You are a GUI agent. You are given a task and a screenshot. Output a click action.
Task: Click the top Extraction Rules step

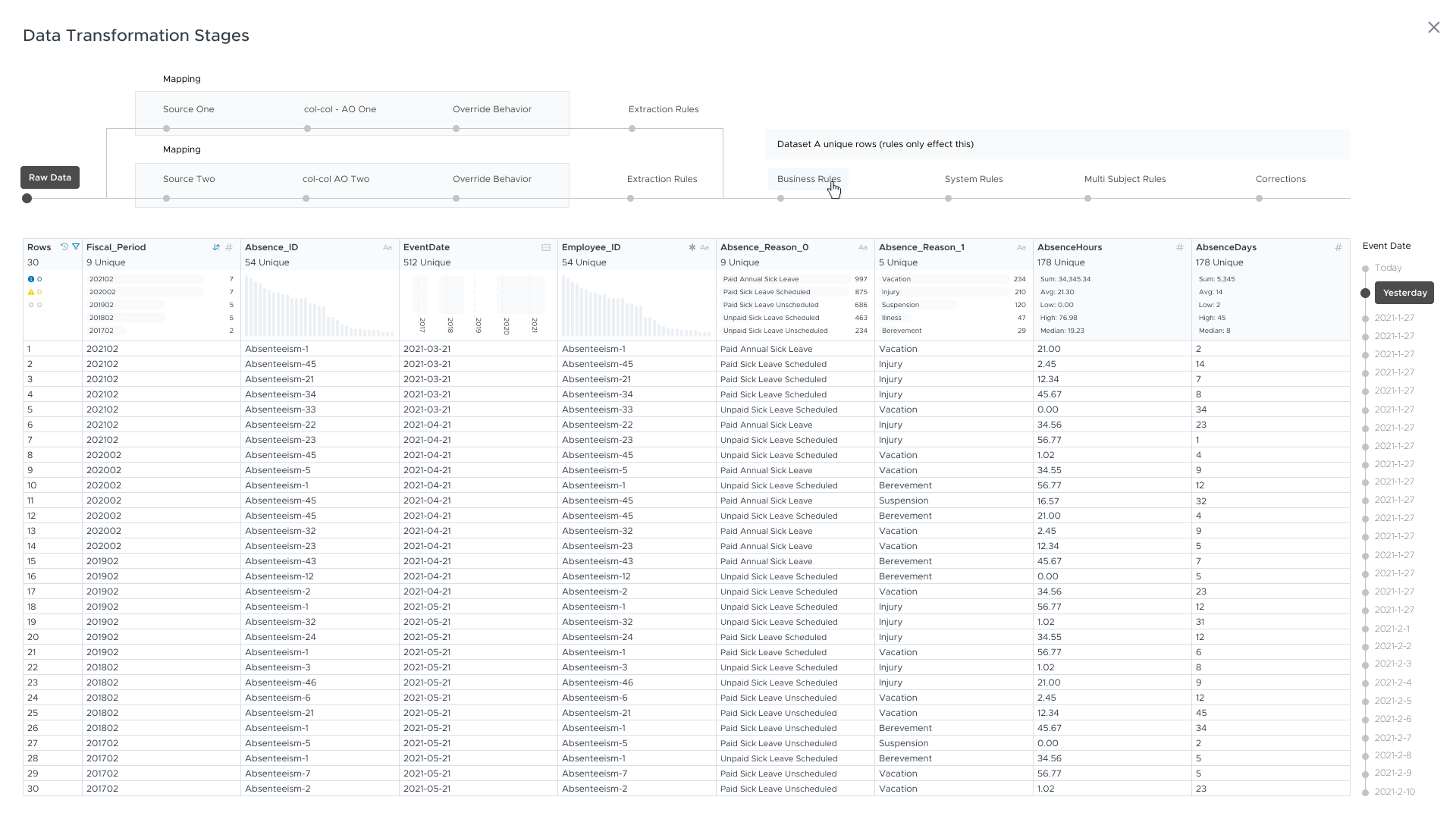coord(664,109)
